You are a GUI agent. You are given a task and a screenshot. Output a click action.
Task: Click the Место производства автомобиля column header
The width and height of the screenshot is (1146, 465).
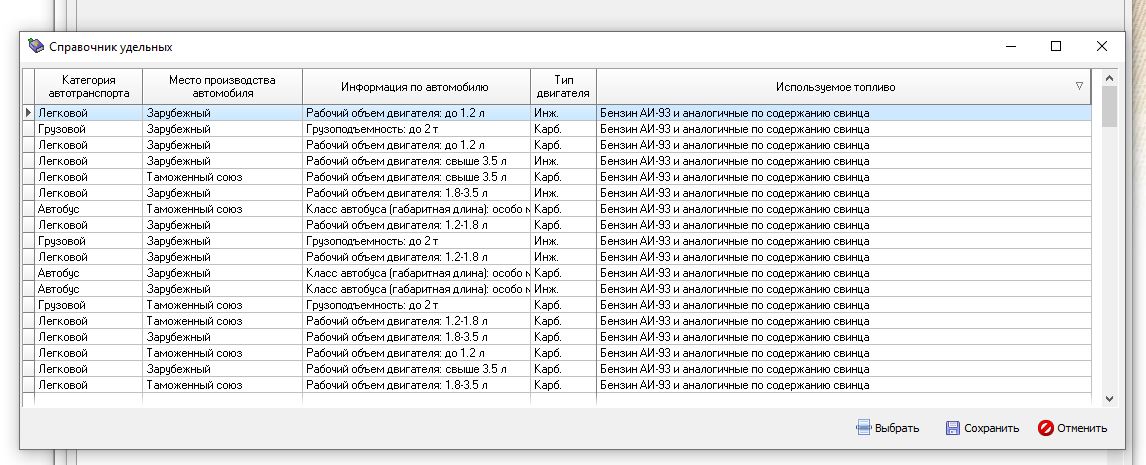[x=221, y=87]
